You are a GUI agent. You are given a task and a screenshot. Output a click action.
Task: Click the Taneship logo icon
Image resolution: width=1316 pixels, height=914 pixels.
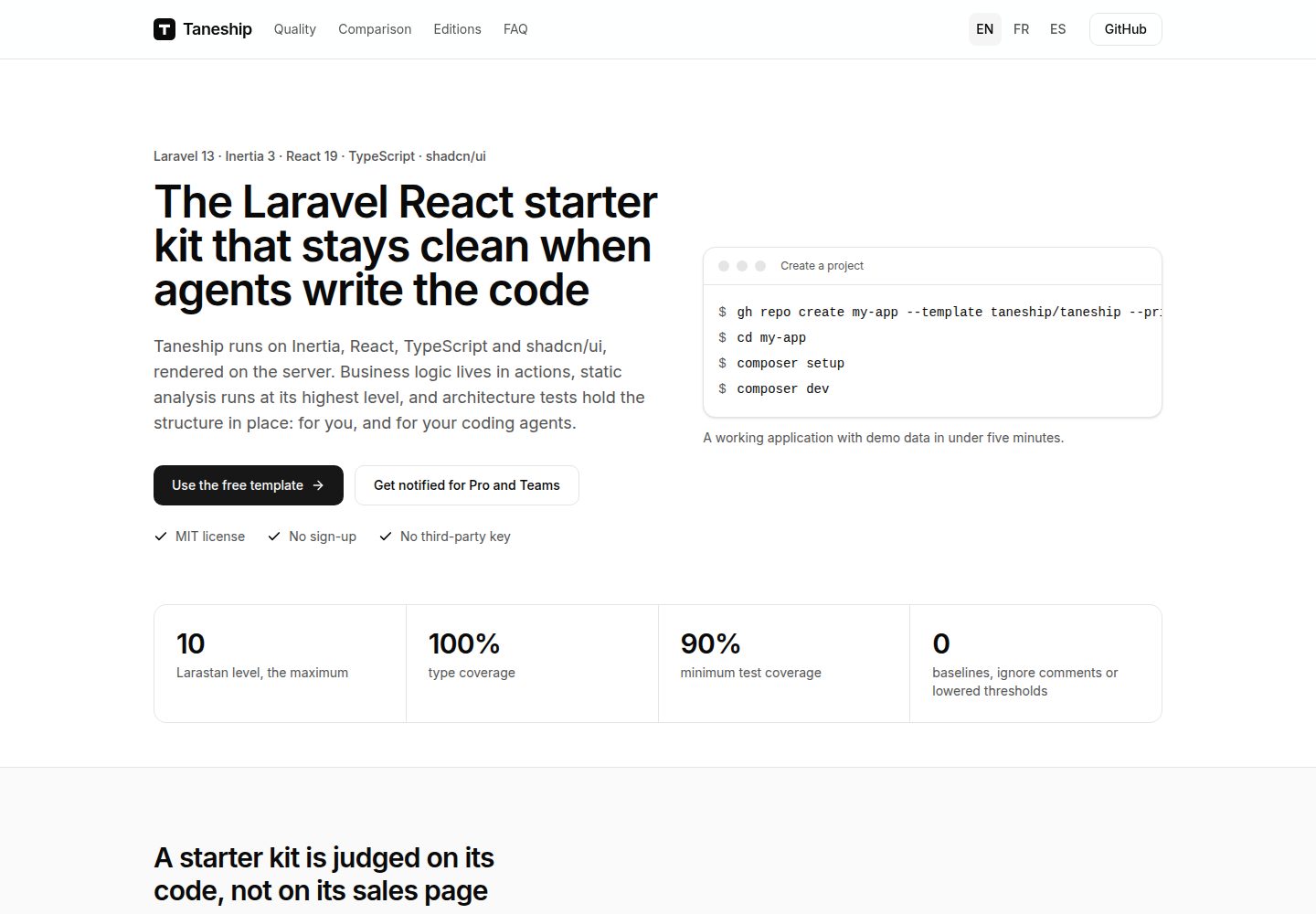pos(164,29)
